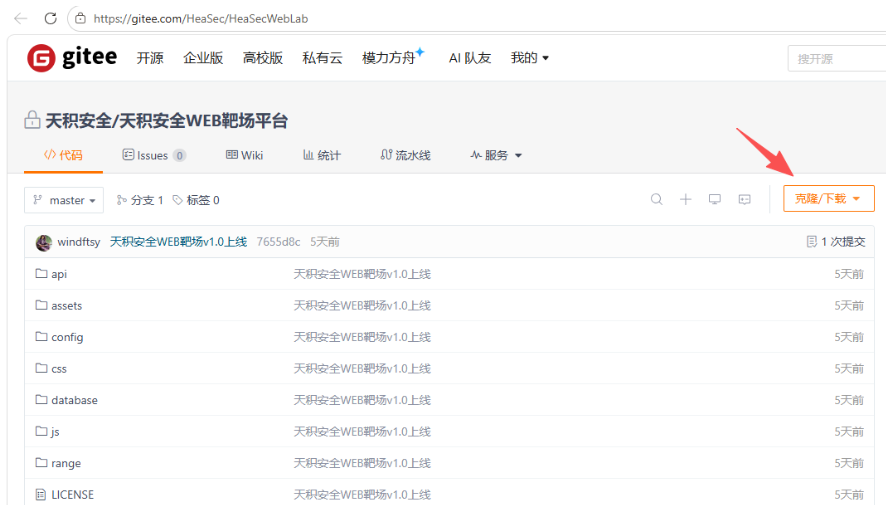Click the private repository lock icon
Image resolution: width=886 pixels, height=505 pixels.
click(x=32, y=120)
